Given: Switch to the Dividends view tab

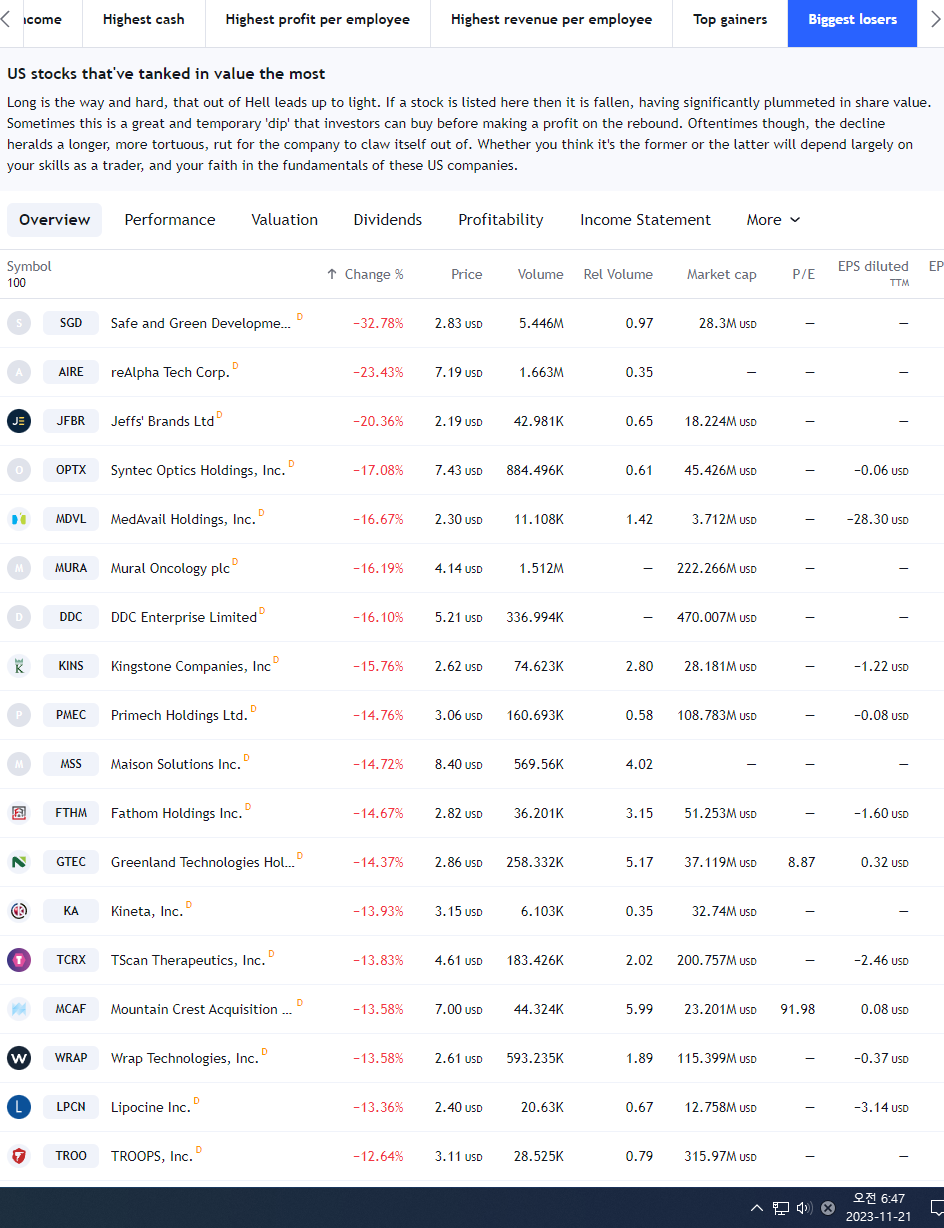Looking at the screenshot, I should coord(387,220).
